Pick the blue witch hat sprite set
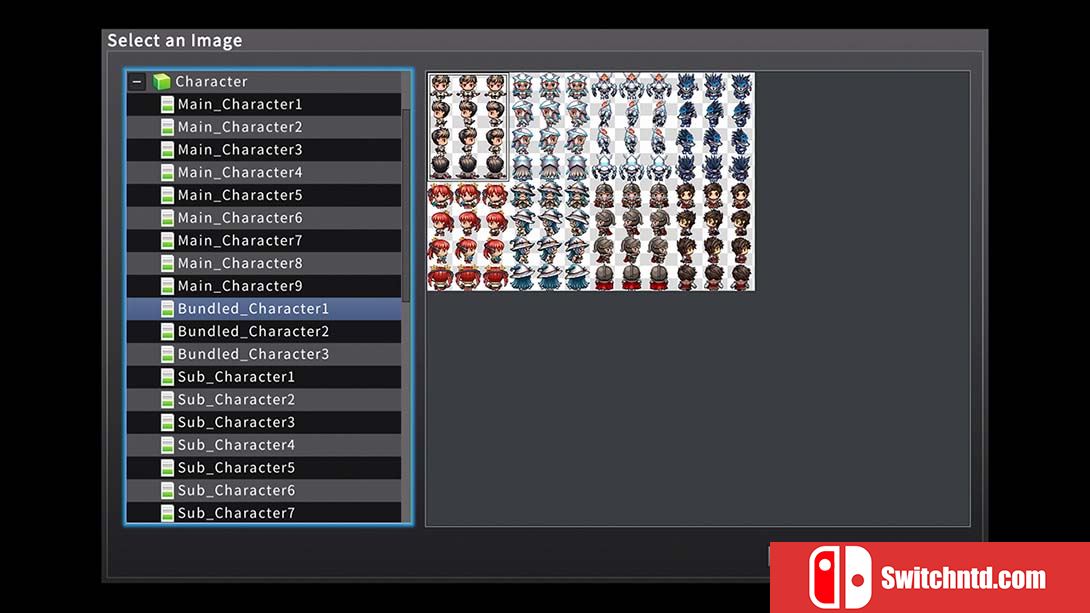 tap(550, 236)
